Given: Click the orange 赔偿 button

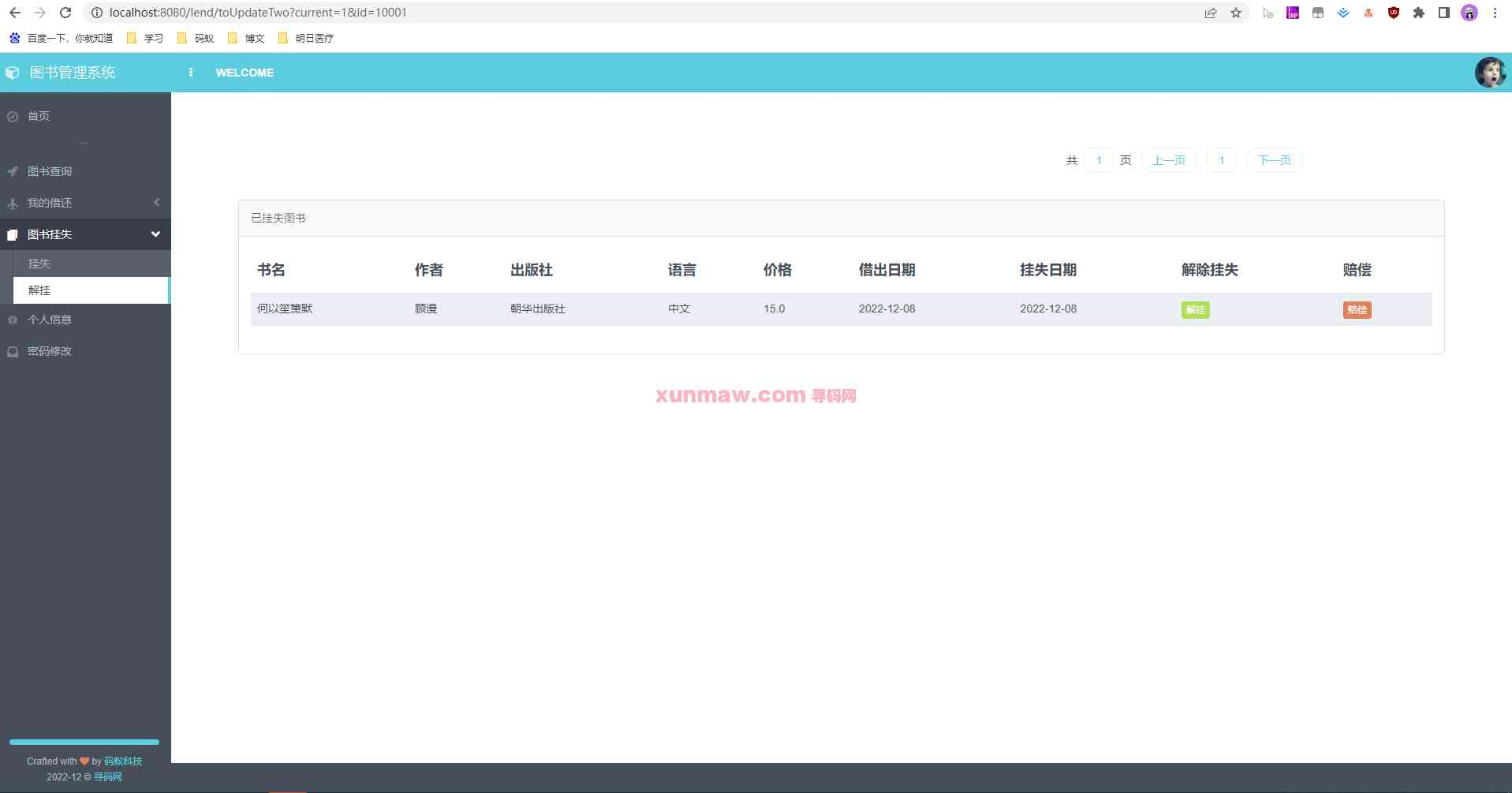Looking at the screenshot, I should point(1357,310).
